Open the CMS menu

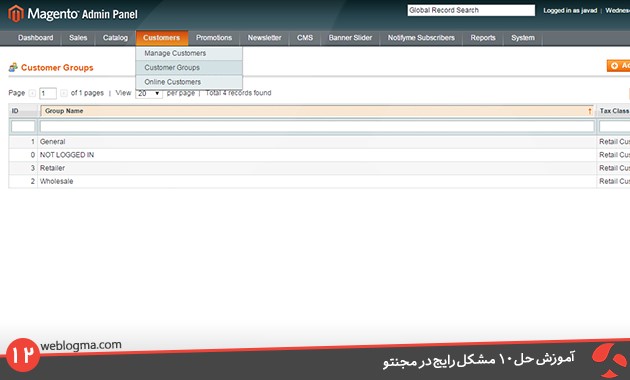click(305, 38)
